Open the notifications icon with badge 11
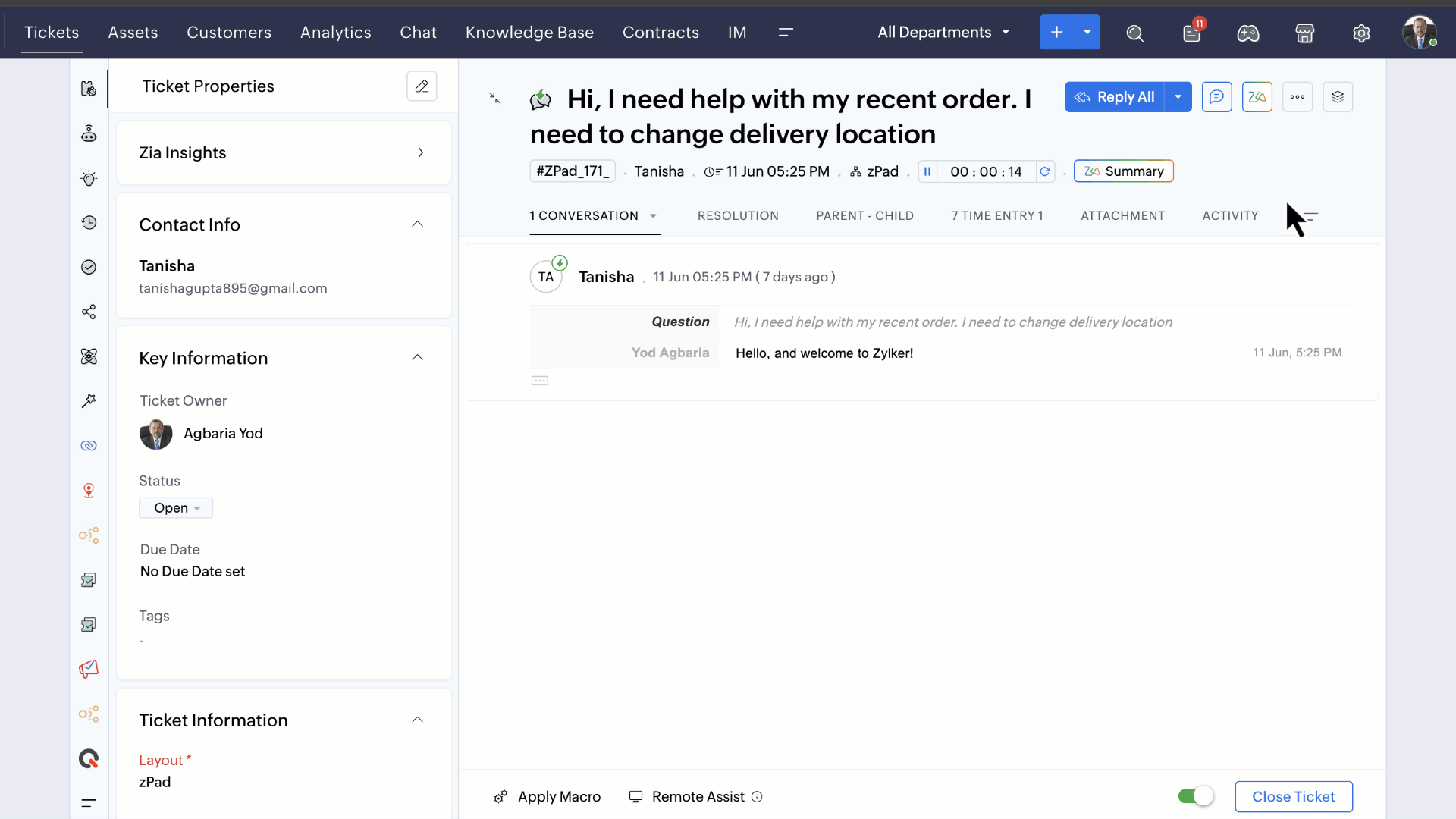 [1192, 33]
